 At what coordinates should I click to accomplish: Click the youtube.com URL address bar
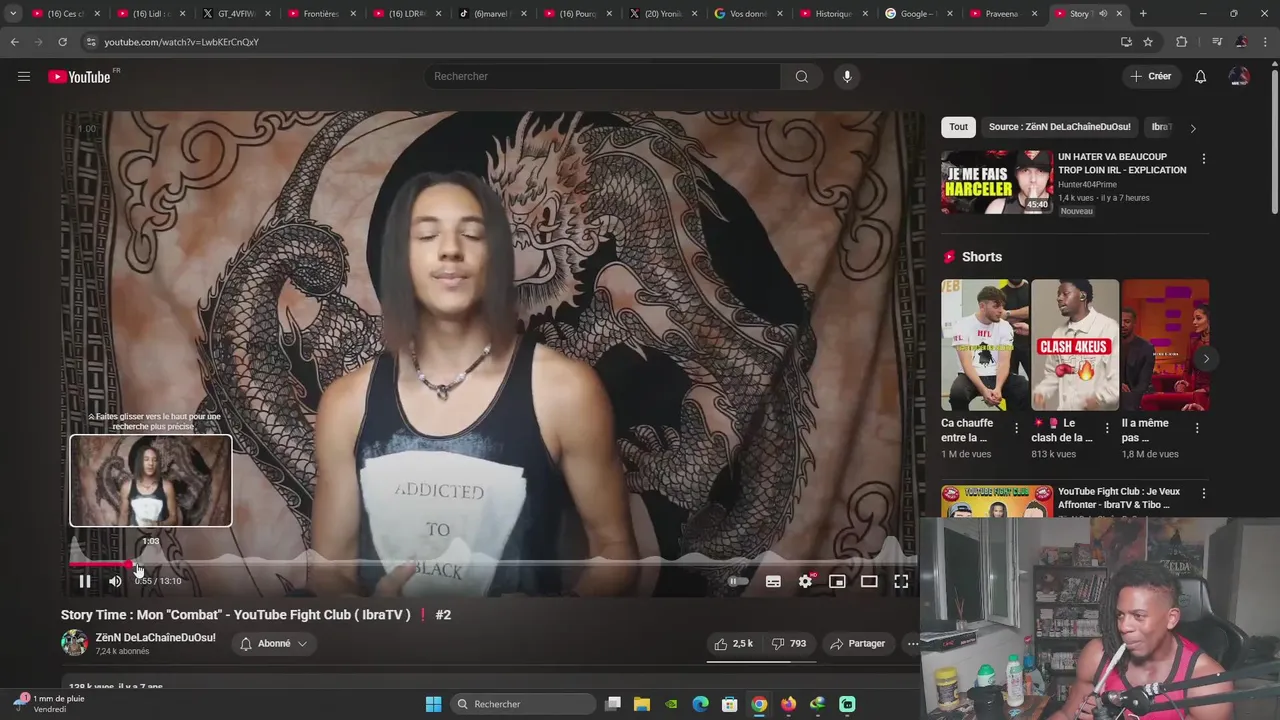tap(181, 42)
